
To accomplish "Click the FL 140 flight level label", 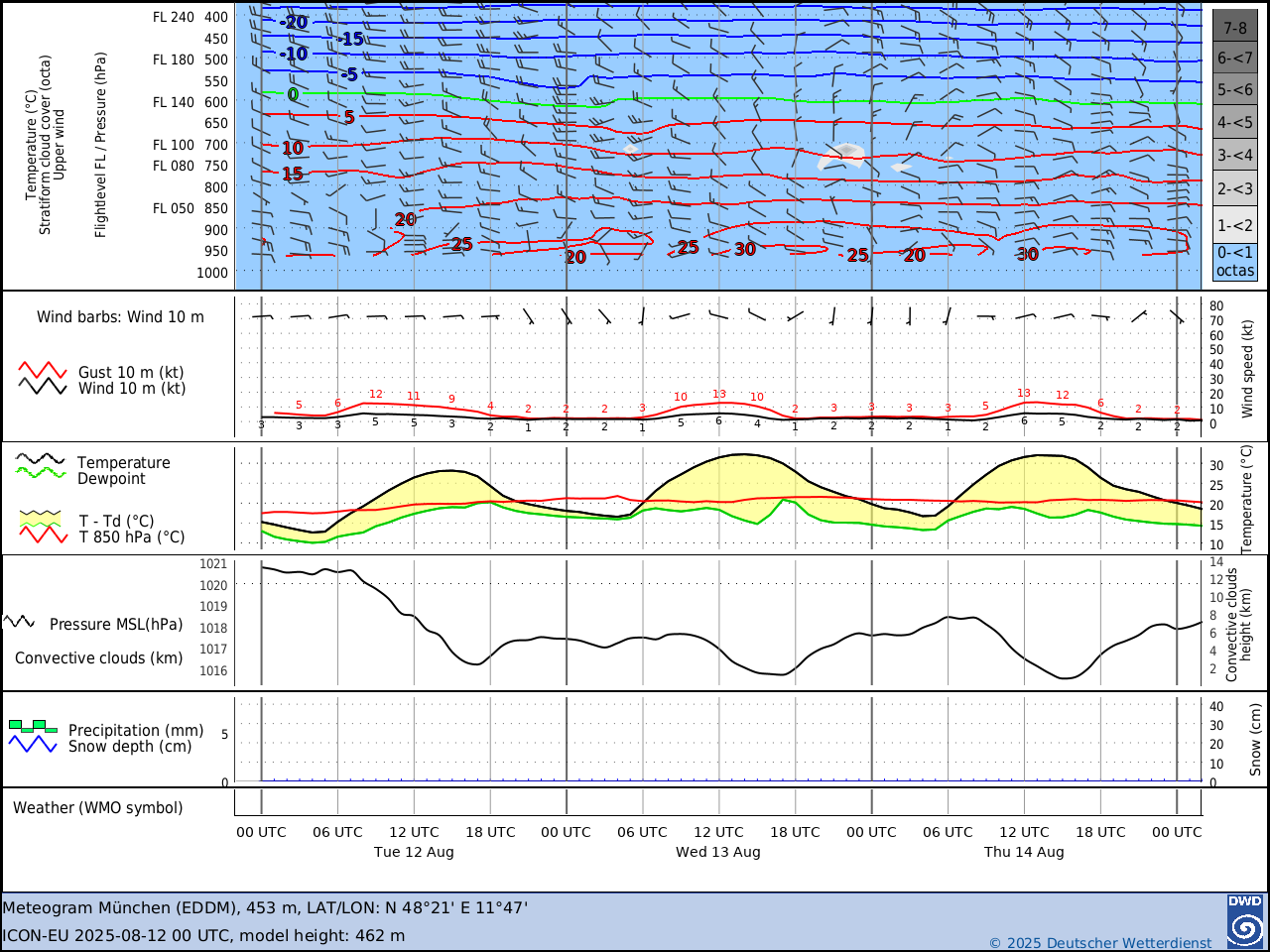I will [x=174, y=102].
